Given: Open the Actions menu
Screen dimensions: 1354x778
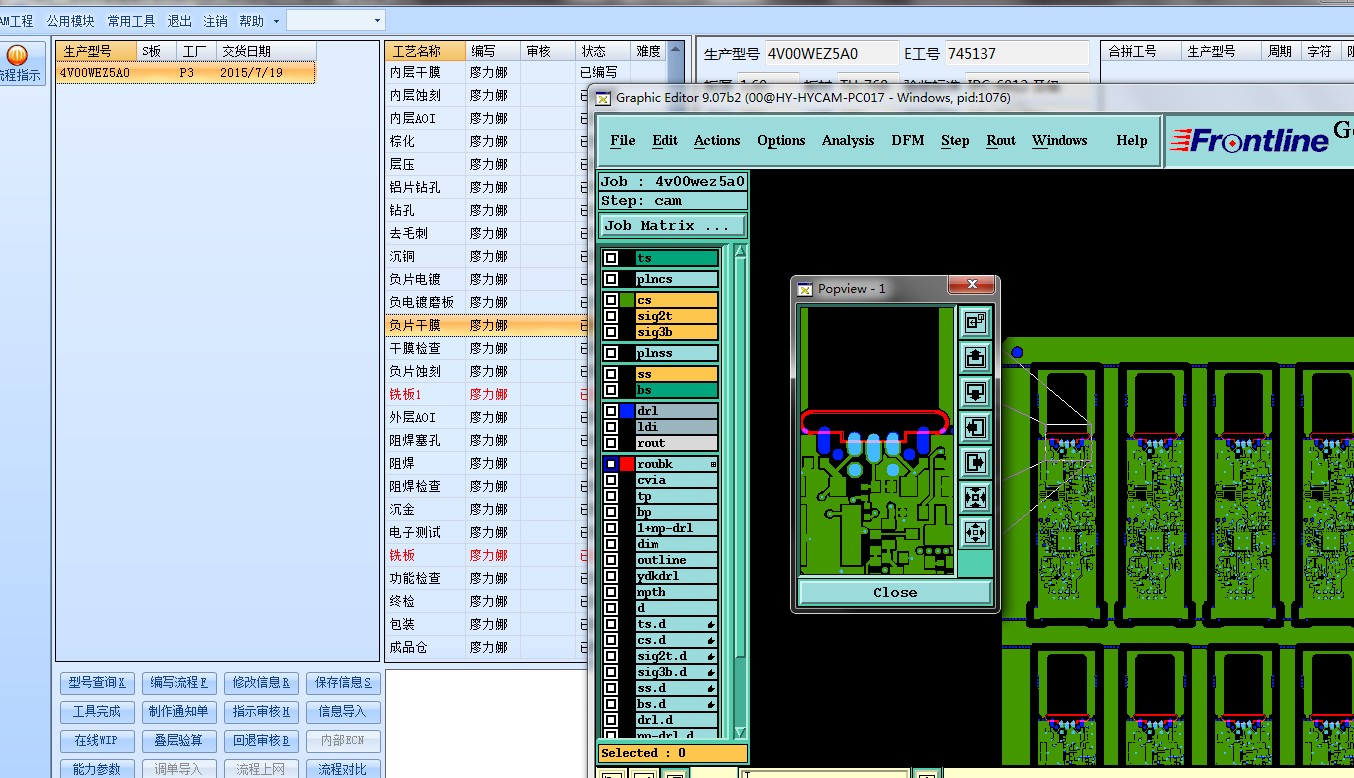Looking at the screenshot, I should [x=717, y=141].
